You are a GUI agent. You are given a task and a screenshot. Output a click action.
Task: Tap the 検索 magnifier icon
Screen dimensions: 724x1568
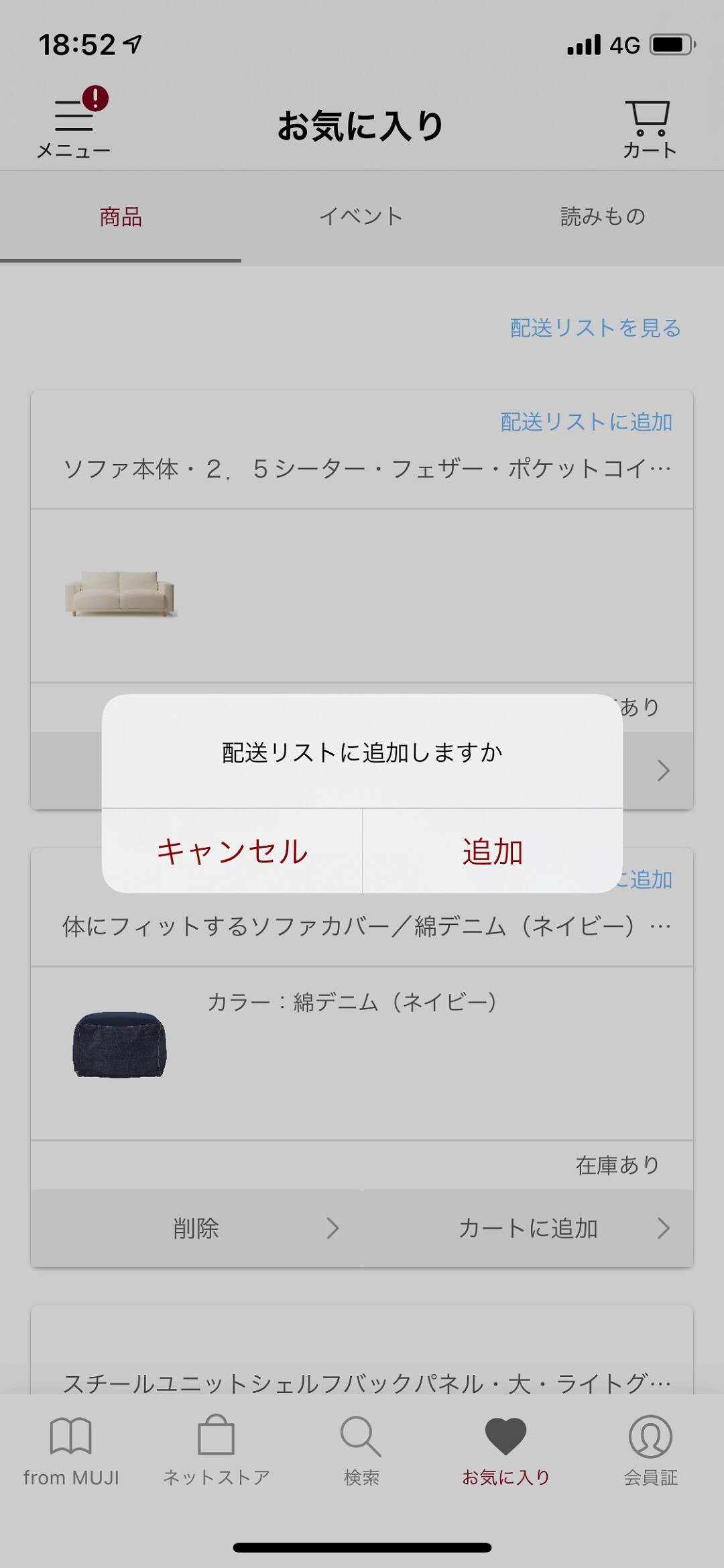(361, 1436)
